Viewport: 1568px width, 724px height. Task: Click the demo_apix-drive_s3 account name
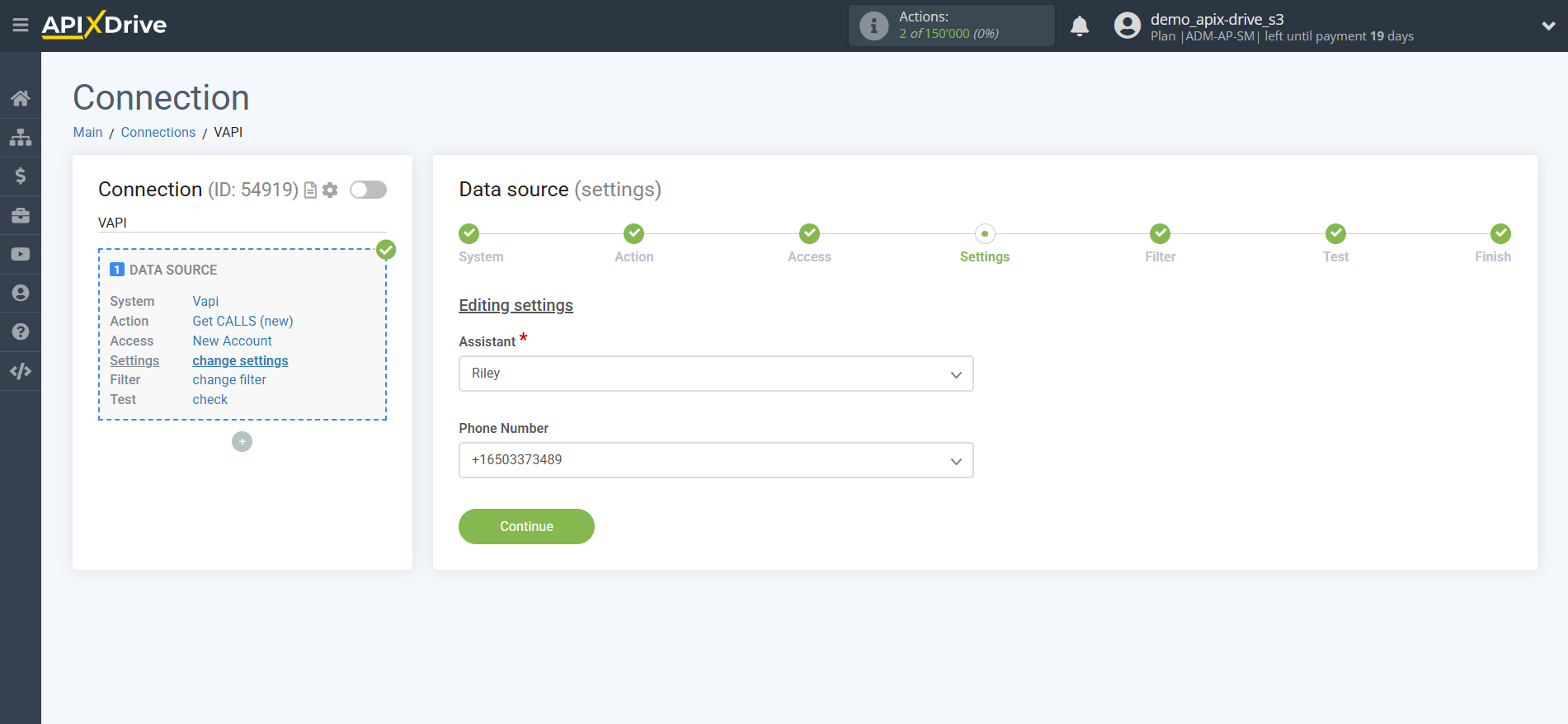1217,19
